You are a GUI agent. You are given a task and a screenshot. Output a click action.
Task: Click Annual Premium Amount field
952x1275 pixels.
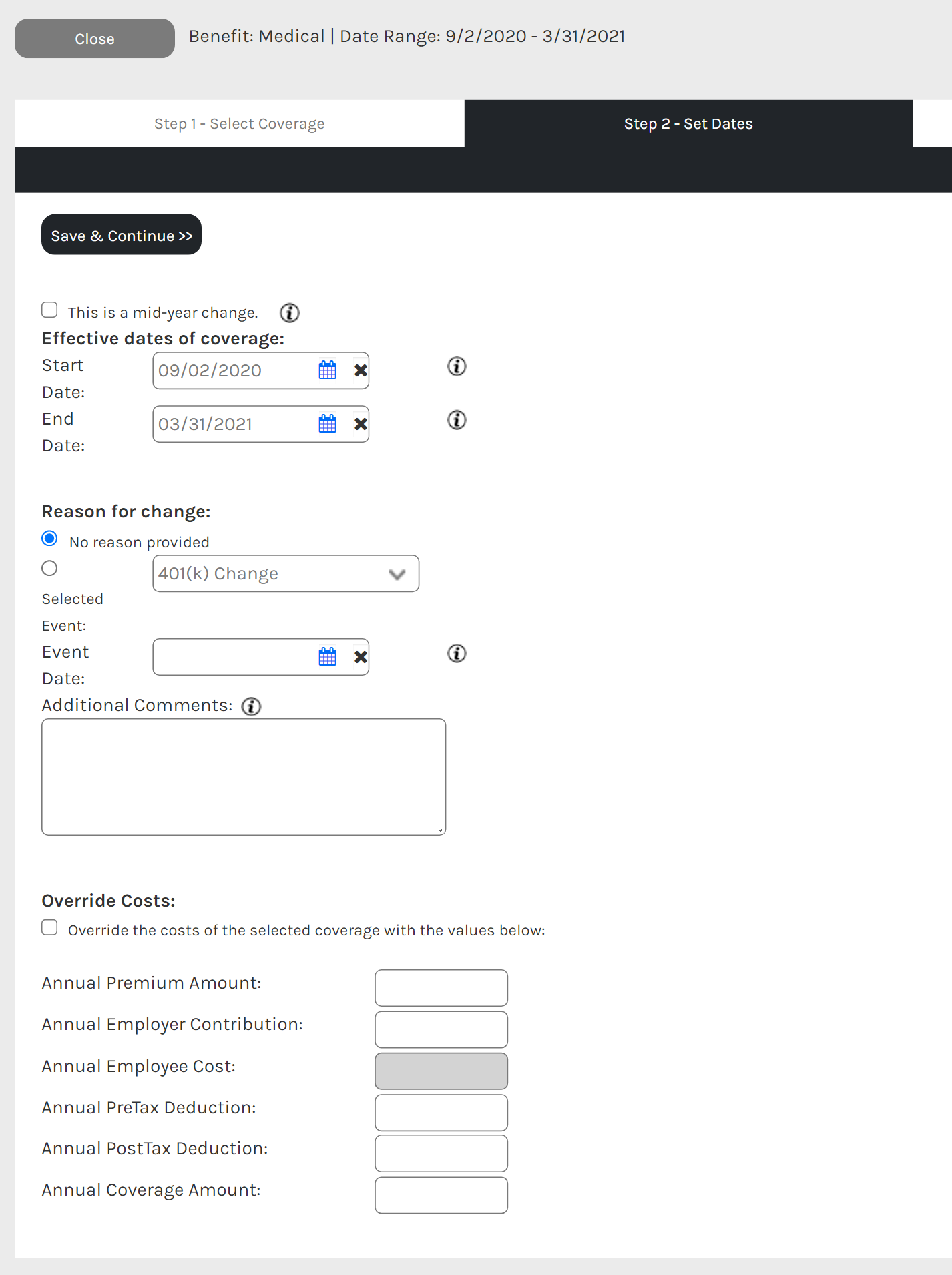pyautogui.click(x=441, y=988)
